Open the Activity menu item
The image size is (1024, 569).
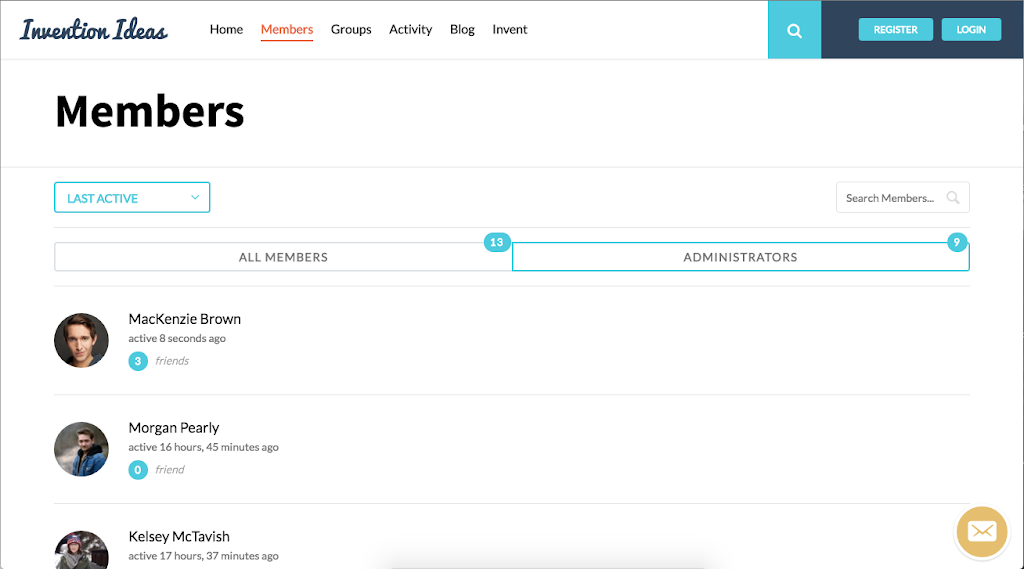[410, 29]
